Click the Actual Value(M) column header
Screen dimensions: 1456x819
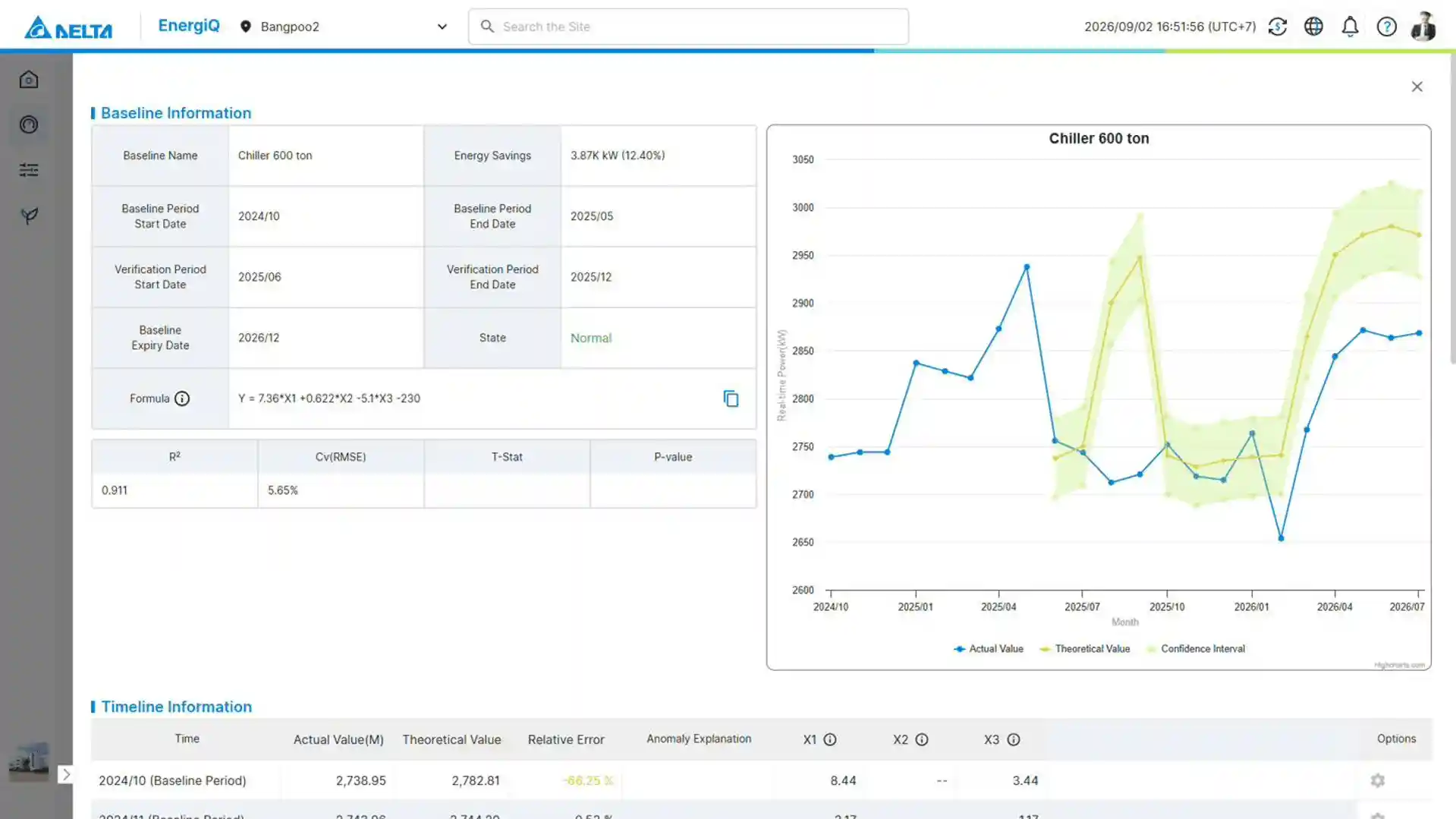click(338, 739)
